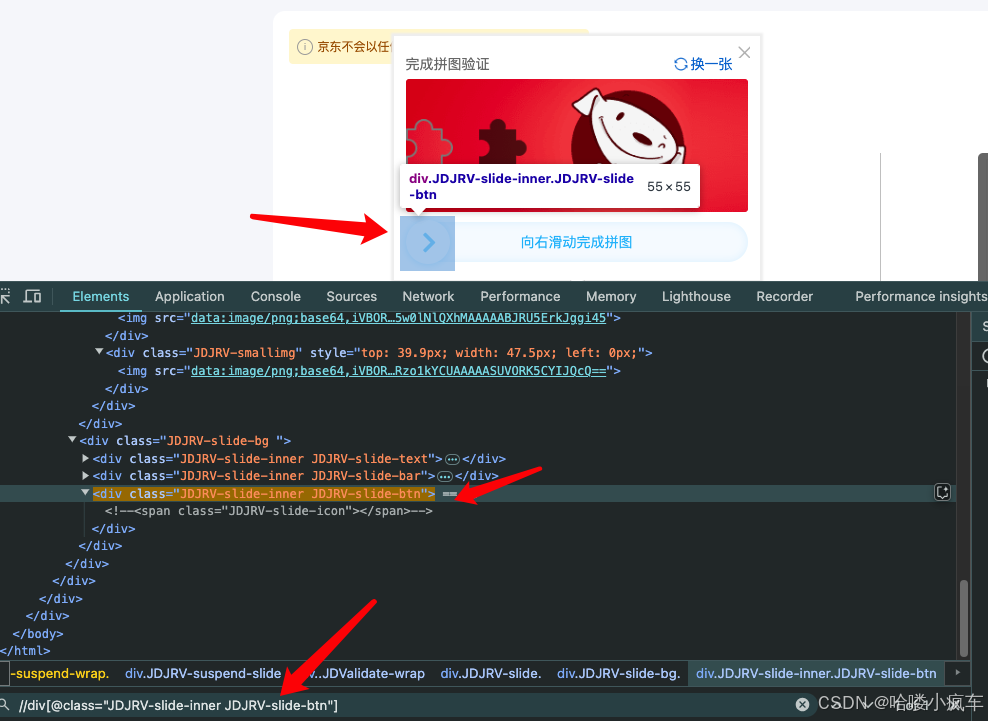The height and width of the screenshot is (721, 988).
Task: Select the closing </body> tag line
Action: coord(38,633)
